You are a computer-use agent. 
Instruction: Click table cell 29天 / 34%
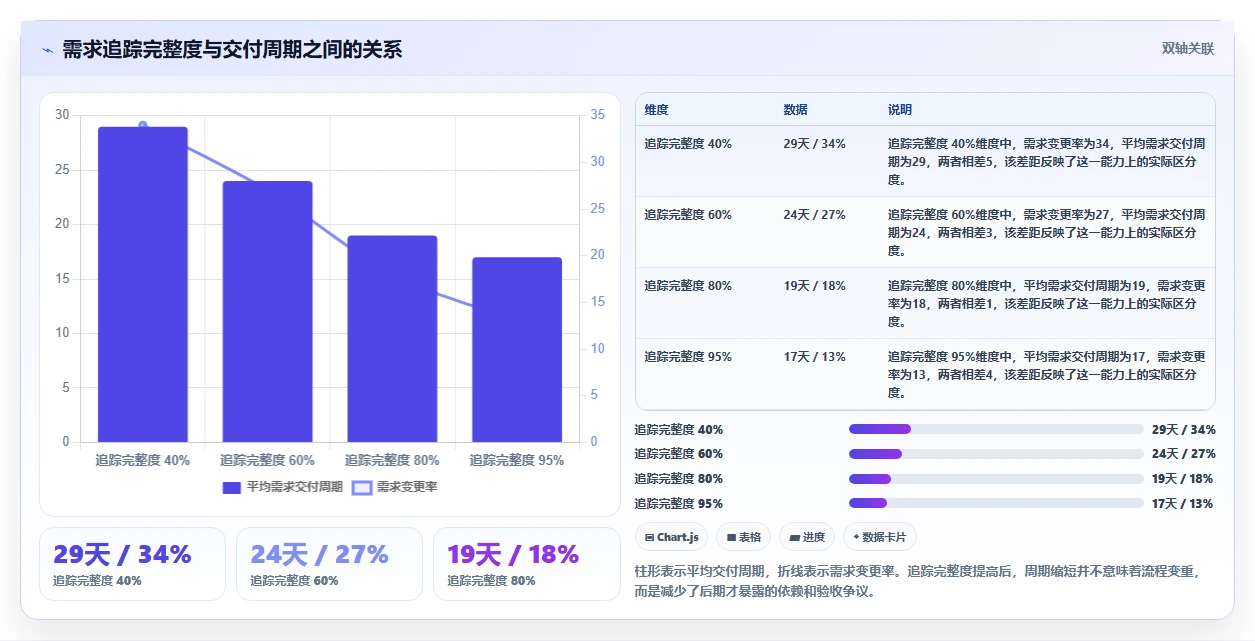(x=814, y=144)
